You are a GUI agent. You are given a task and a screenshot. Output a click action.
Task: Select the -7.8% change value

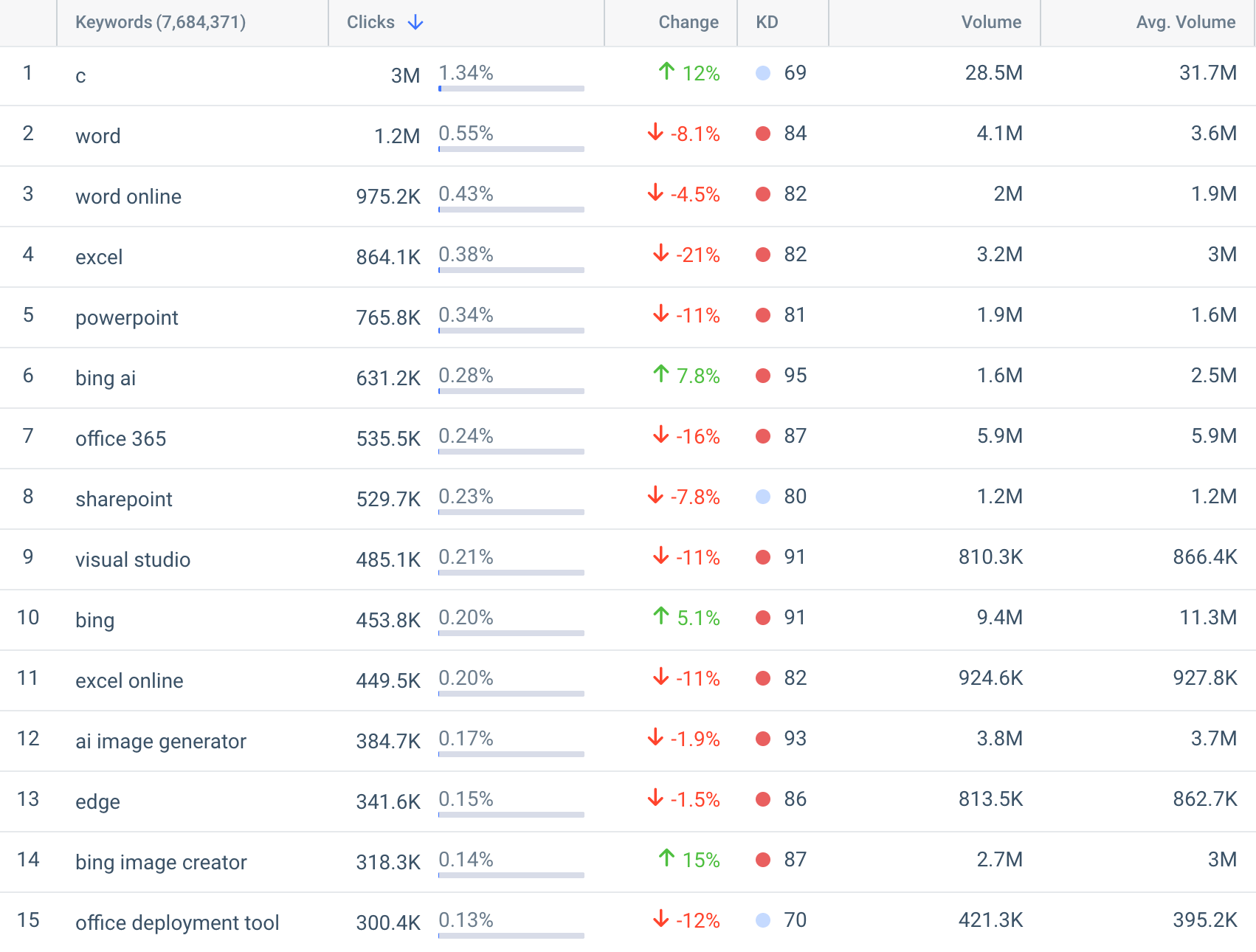(x=694, y=497)
